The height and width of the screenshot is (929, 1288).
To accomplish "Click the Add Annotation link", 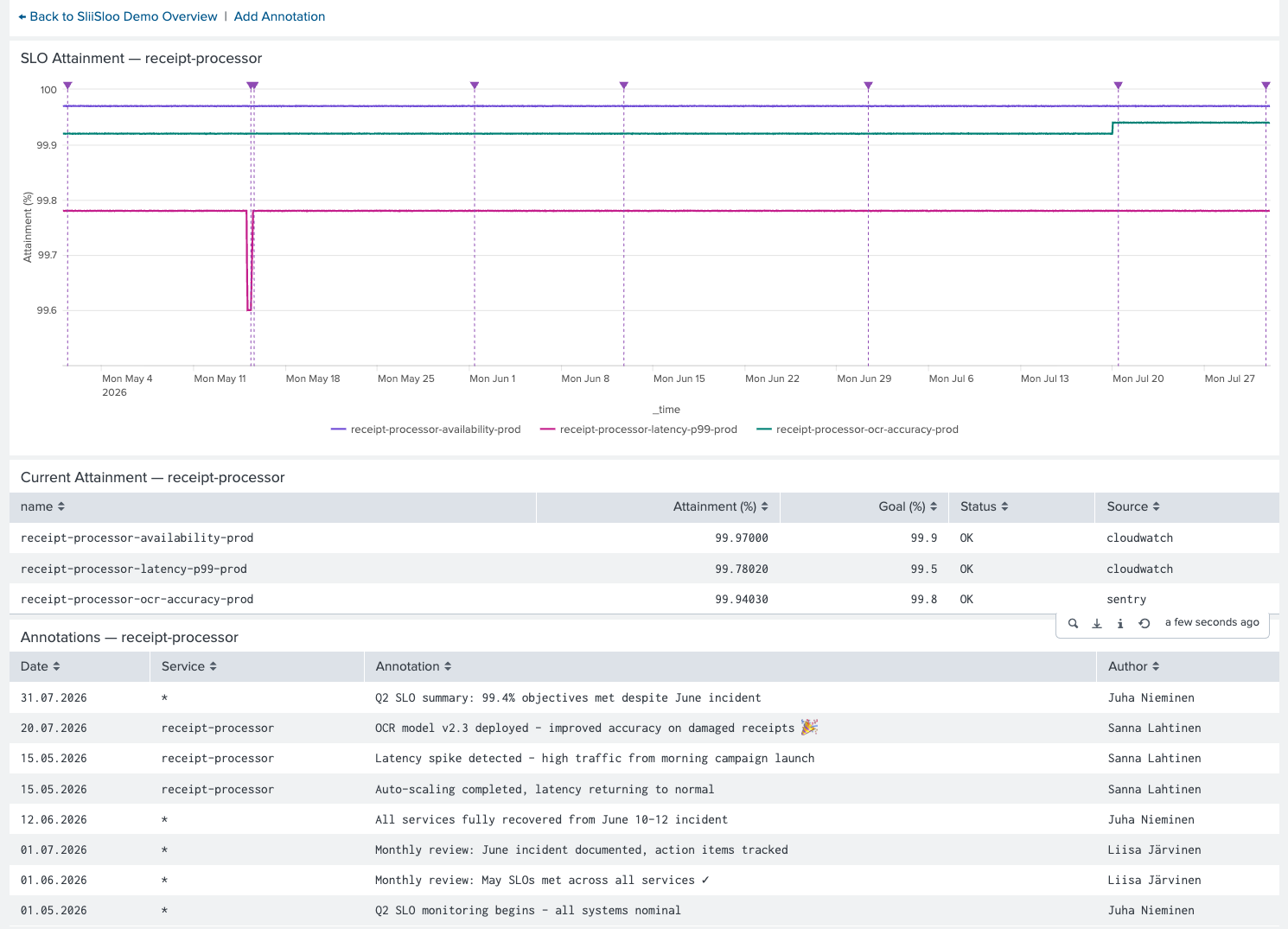I will [279, 16].
